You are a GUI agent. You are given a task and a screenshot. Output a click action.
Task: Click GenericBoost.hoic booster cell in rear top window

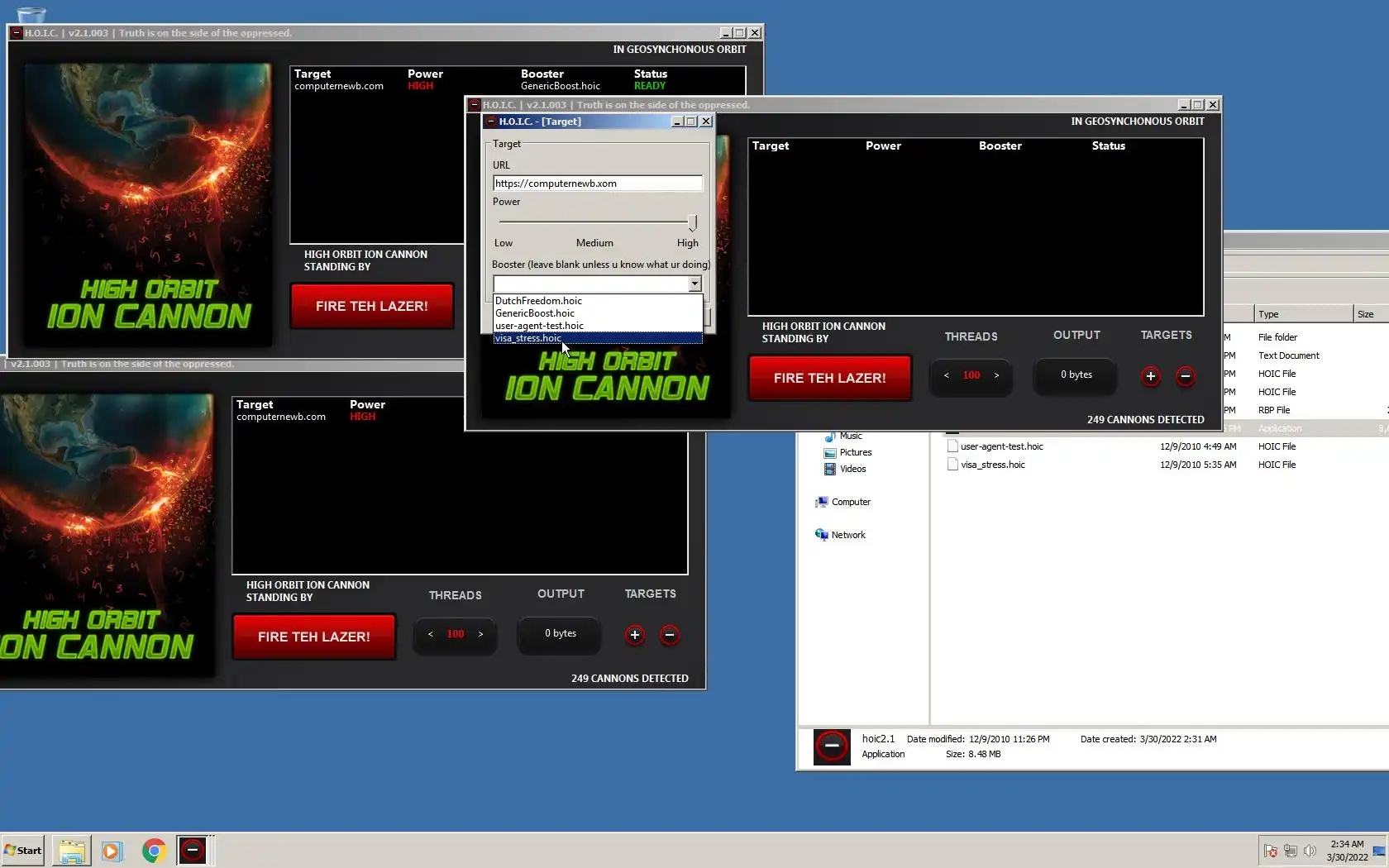[561, 86]
